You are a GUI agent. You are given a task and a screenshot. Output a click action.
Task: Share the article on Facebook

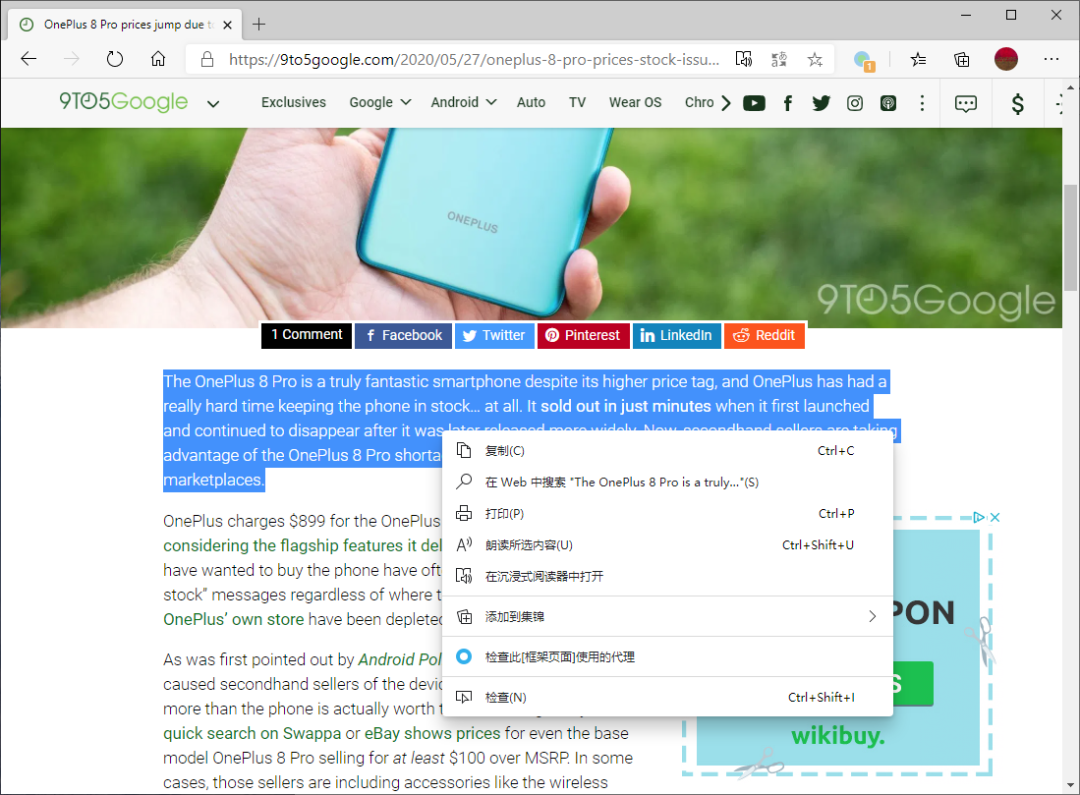(404, 335)
